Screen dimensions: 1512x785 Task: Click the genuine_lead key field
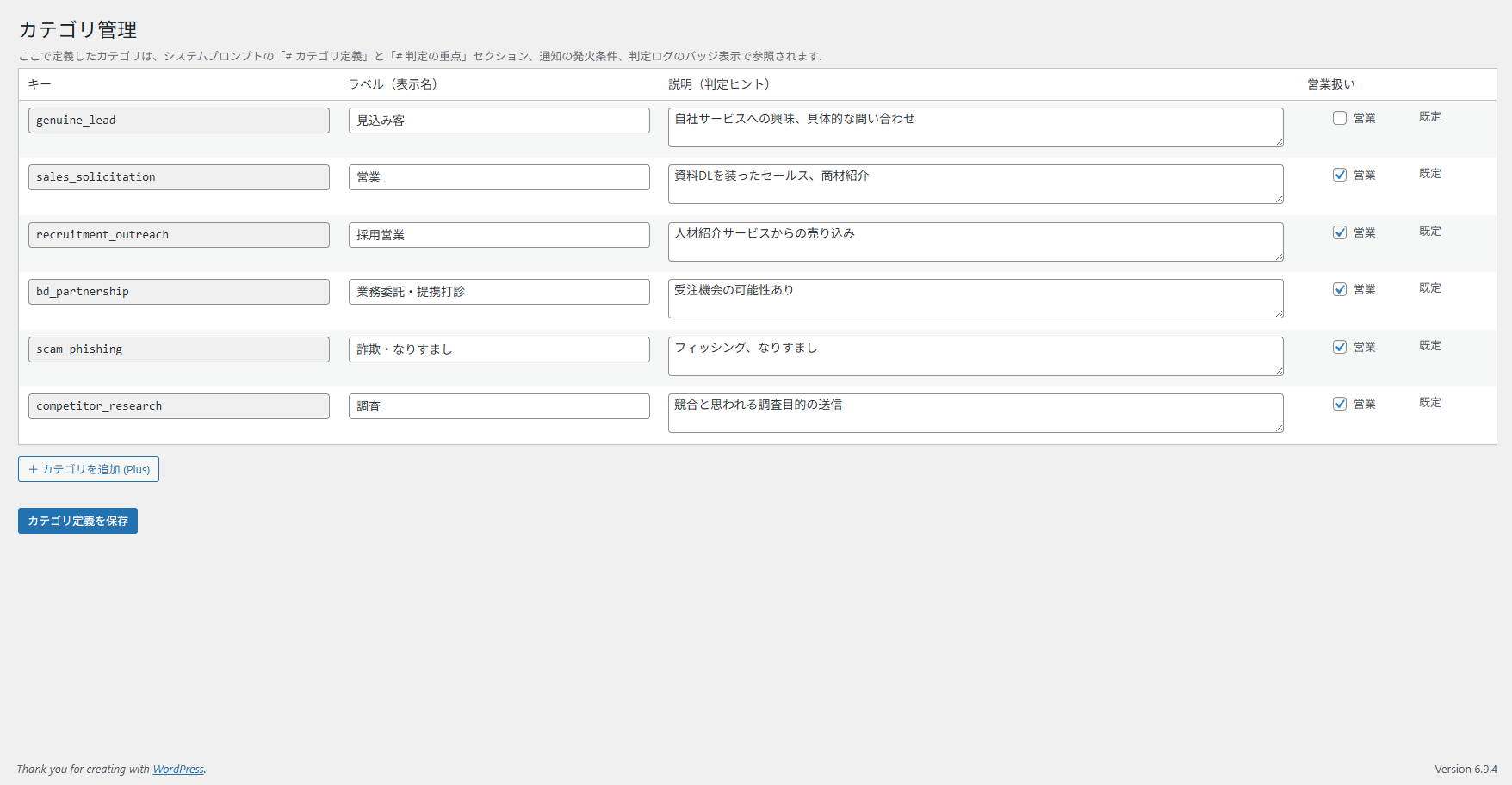pyautogui.click(x=179, y=121)
